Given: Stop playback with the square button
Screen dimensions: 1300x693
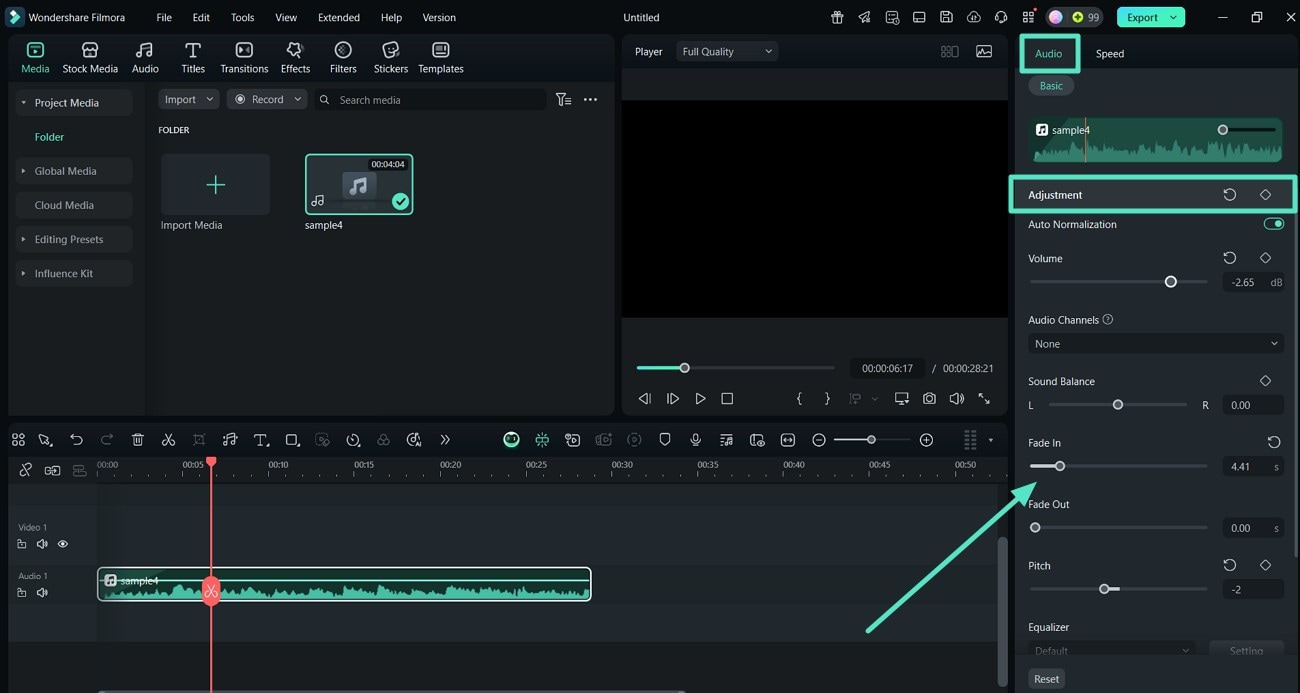Looking at the screenshot, I should click(x=727, y=398).
